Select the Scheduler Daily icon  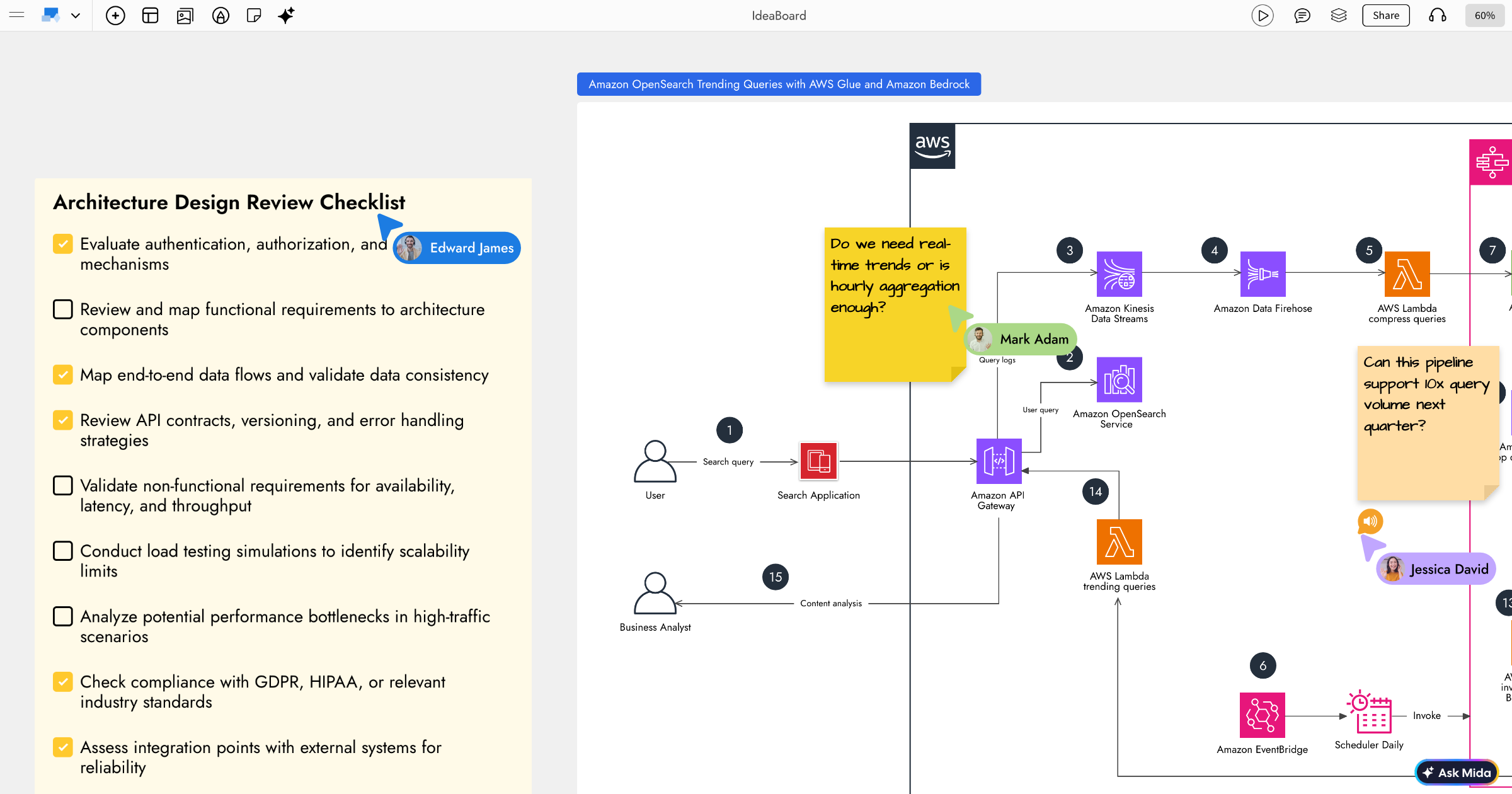1369,712
